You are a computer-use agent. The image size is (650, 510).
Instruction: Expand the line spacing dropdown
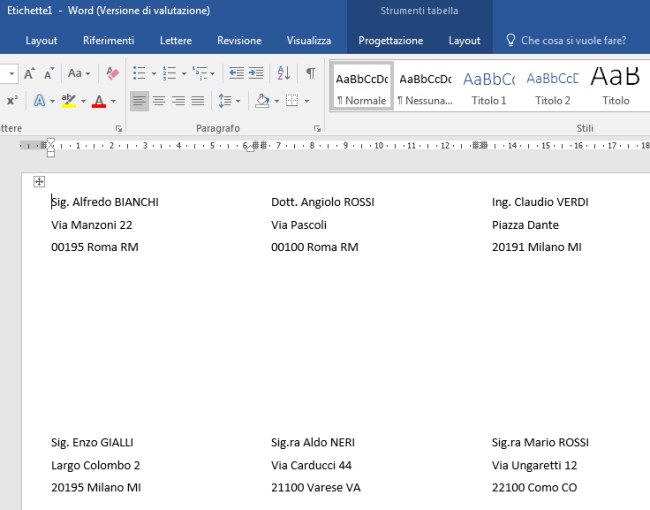tap(235, 101)
